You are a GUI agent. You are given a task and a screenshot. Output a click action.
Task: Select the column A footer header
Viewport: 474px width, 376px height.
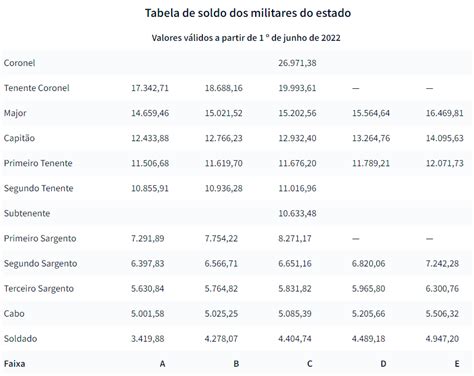click(162, 364)
